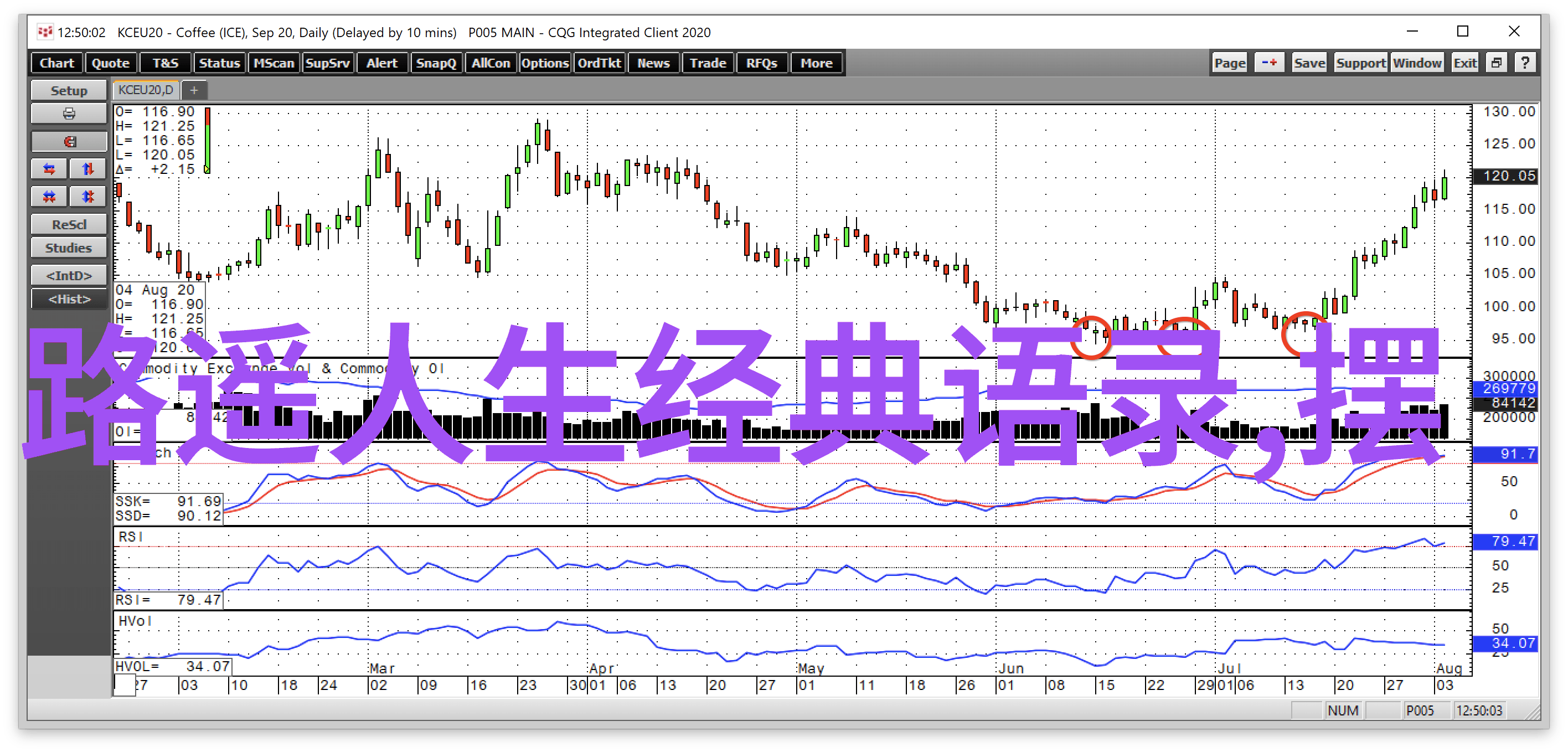Click the question mark help icon
This screenshot has width=1568, height=752.
[x=1524, y=63]
